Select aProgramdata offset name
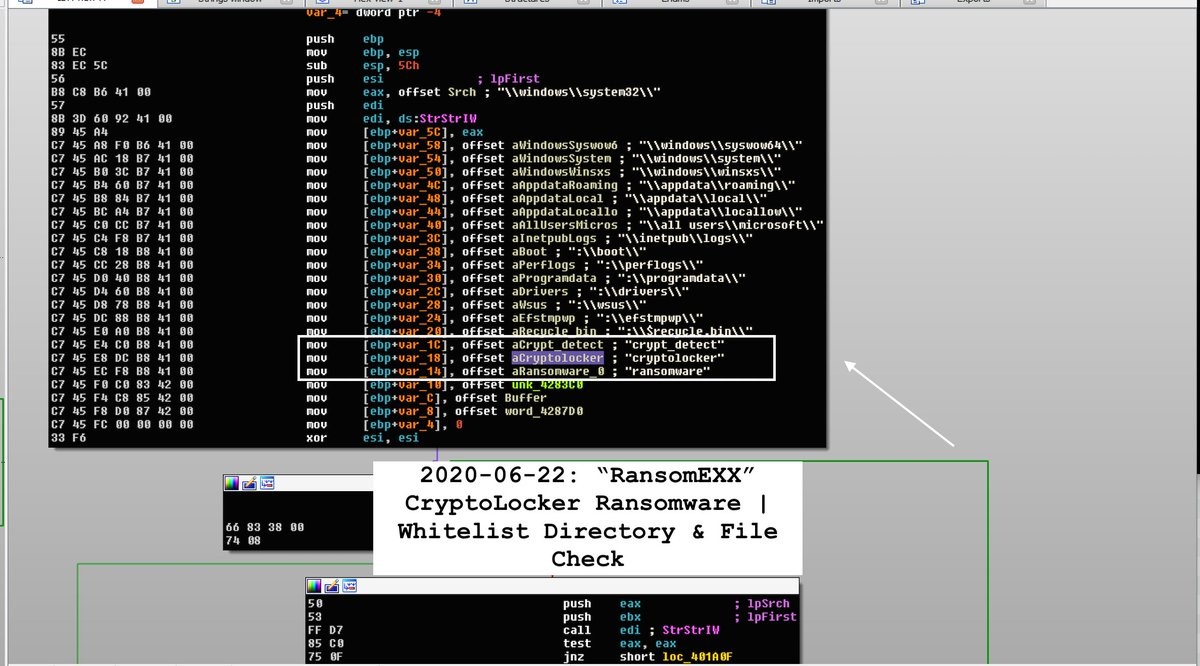1200x666 pixels. [554, 279]
